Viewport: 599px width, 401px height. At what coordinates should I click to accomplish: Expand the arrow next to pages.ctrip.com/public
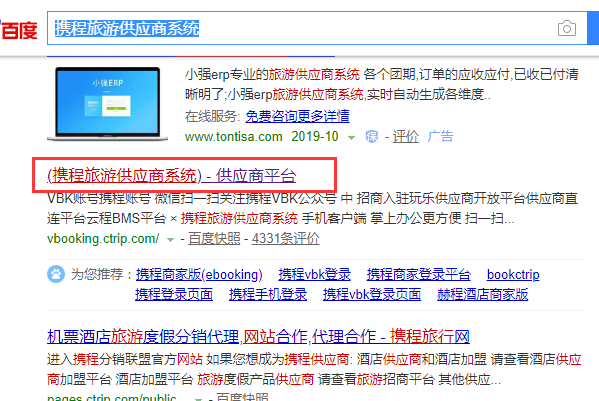[x=198, y=399]
